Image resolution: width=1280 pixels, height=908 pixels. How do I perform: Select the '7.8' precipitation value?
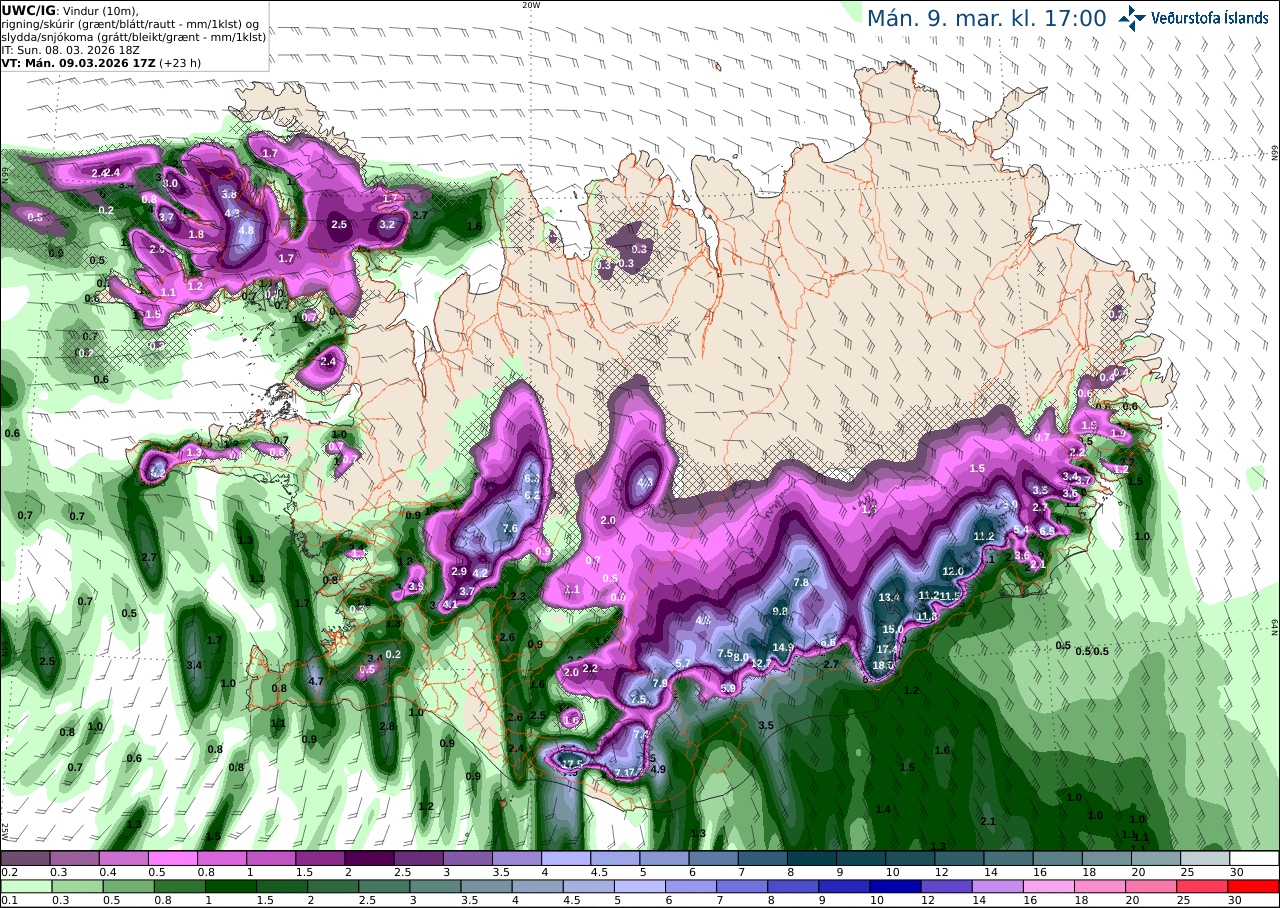801,582
